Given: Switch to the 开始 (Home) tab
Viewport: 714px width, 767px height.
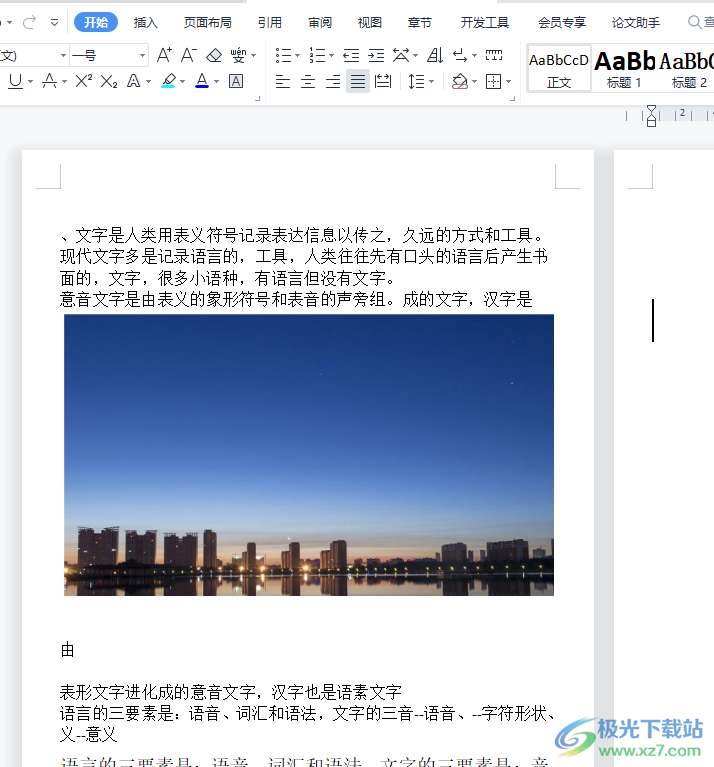Looking at the screenshot, I should click(x=96, y=23).
